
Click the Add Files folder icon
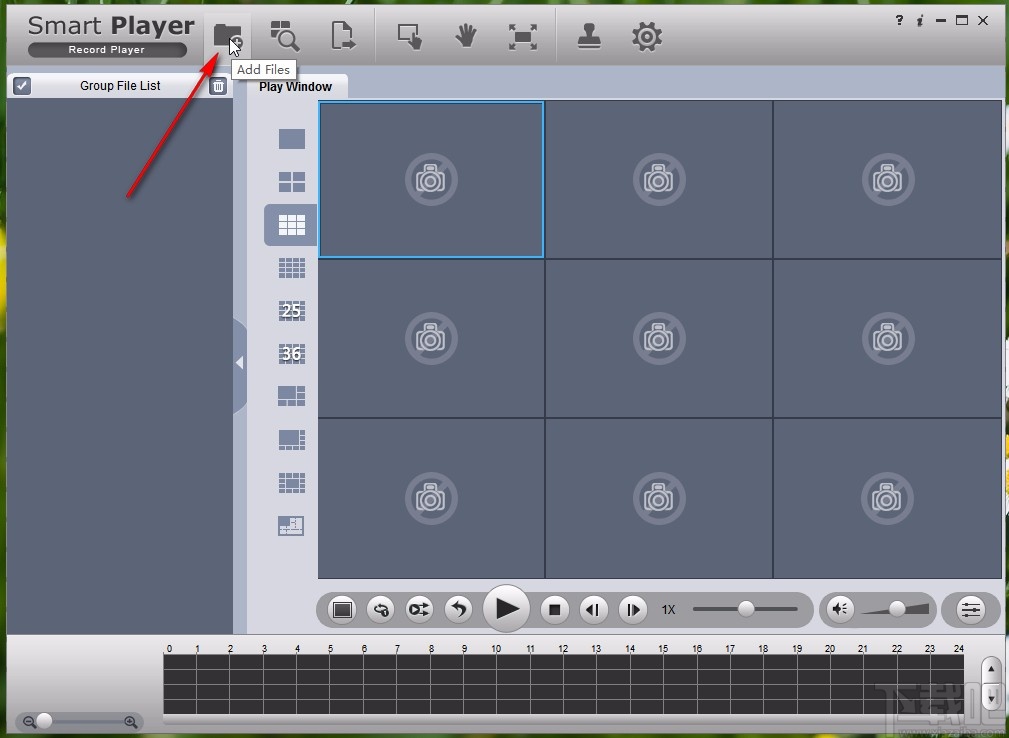[x=227, y=35]
